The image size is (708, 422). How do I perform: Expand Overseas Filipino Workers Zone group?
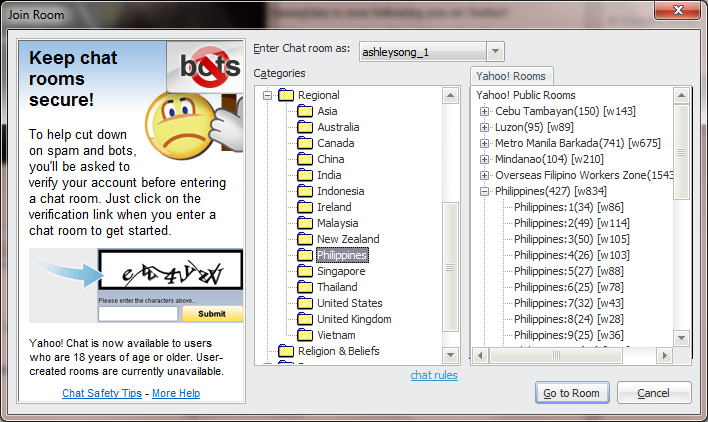[484, 175]
